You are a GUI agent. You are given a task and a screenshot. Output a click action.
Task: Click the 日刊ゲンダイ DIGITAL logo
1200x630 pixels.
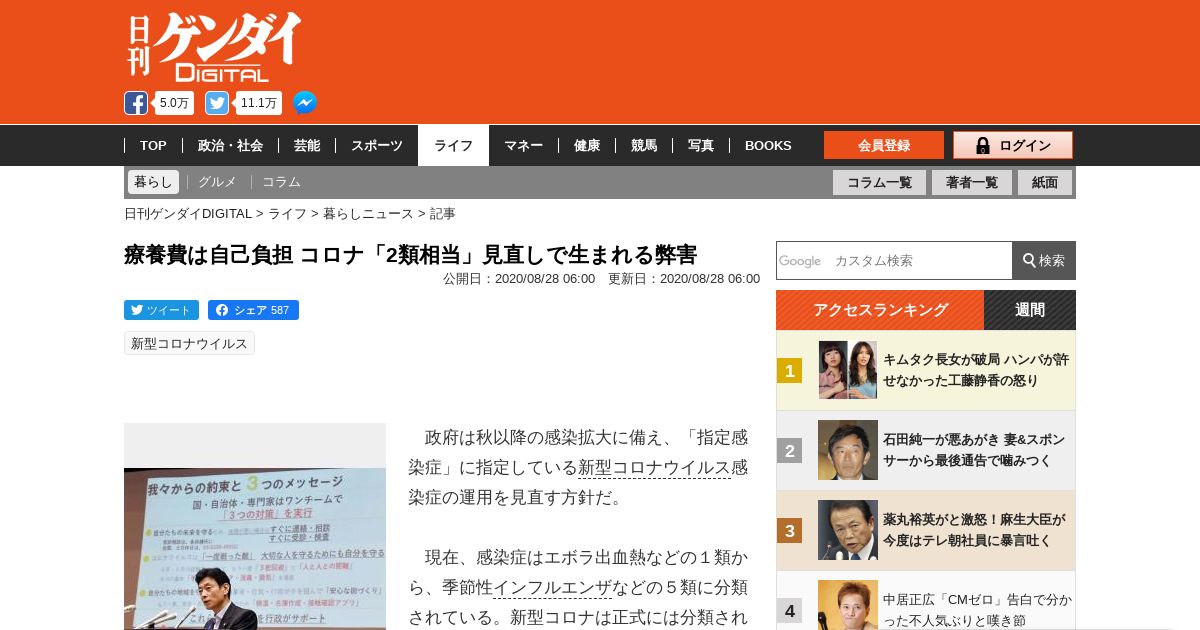pos(214,48)
